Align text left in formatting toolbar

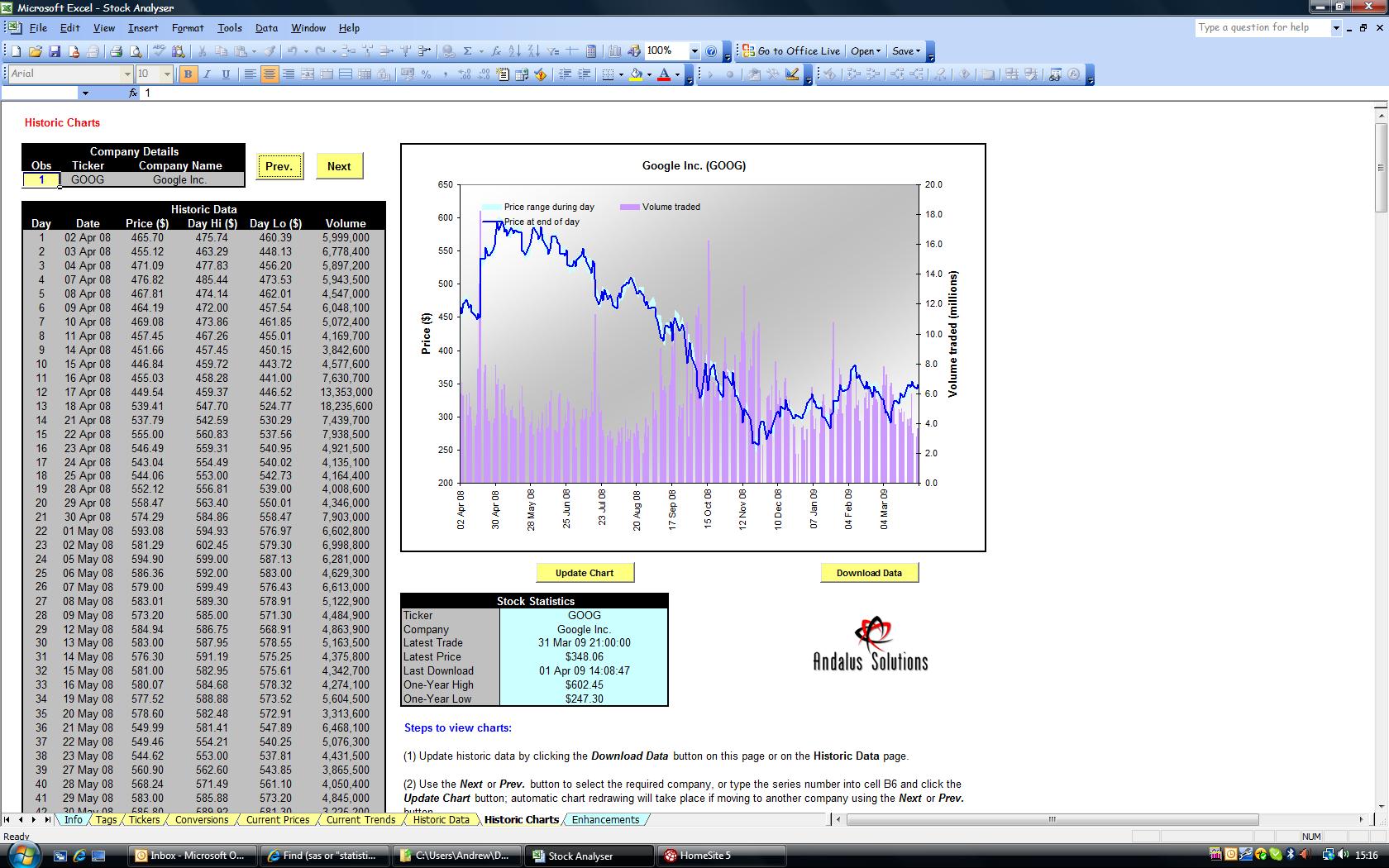pos(250,74)
